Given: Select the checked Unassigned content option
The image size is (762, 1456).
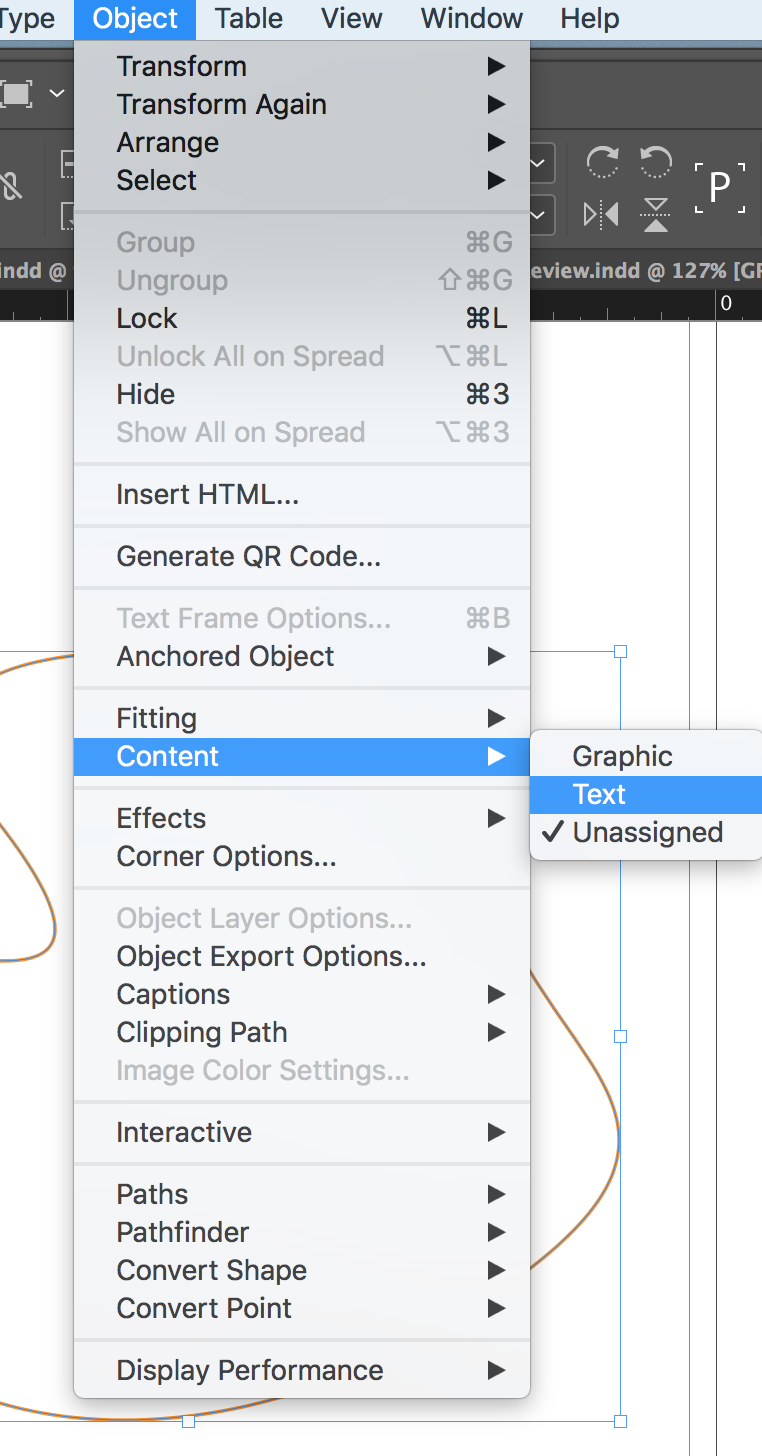Looking at the screenshot, I should tap(646, 833).
